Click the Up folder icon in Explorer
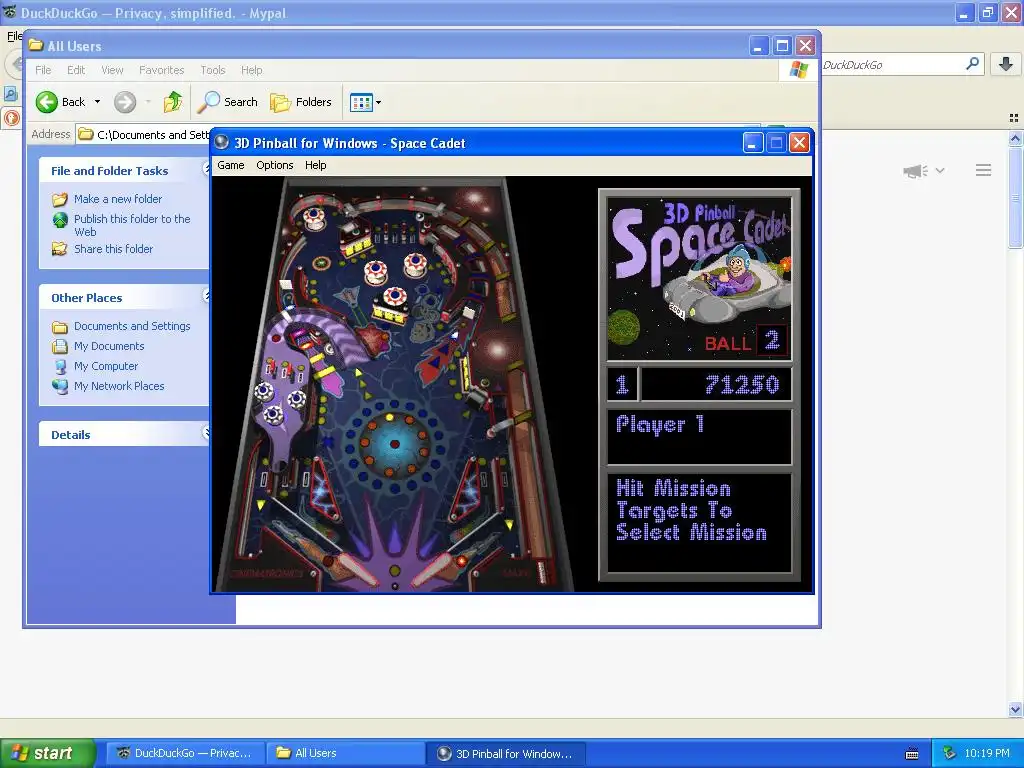Image resolution: width=1024 pixels, height=768 pixels. coord(173,102)
